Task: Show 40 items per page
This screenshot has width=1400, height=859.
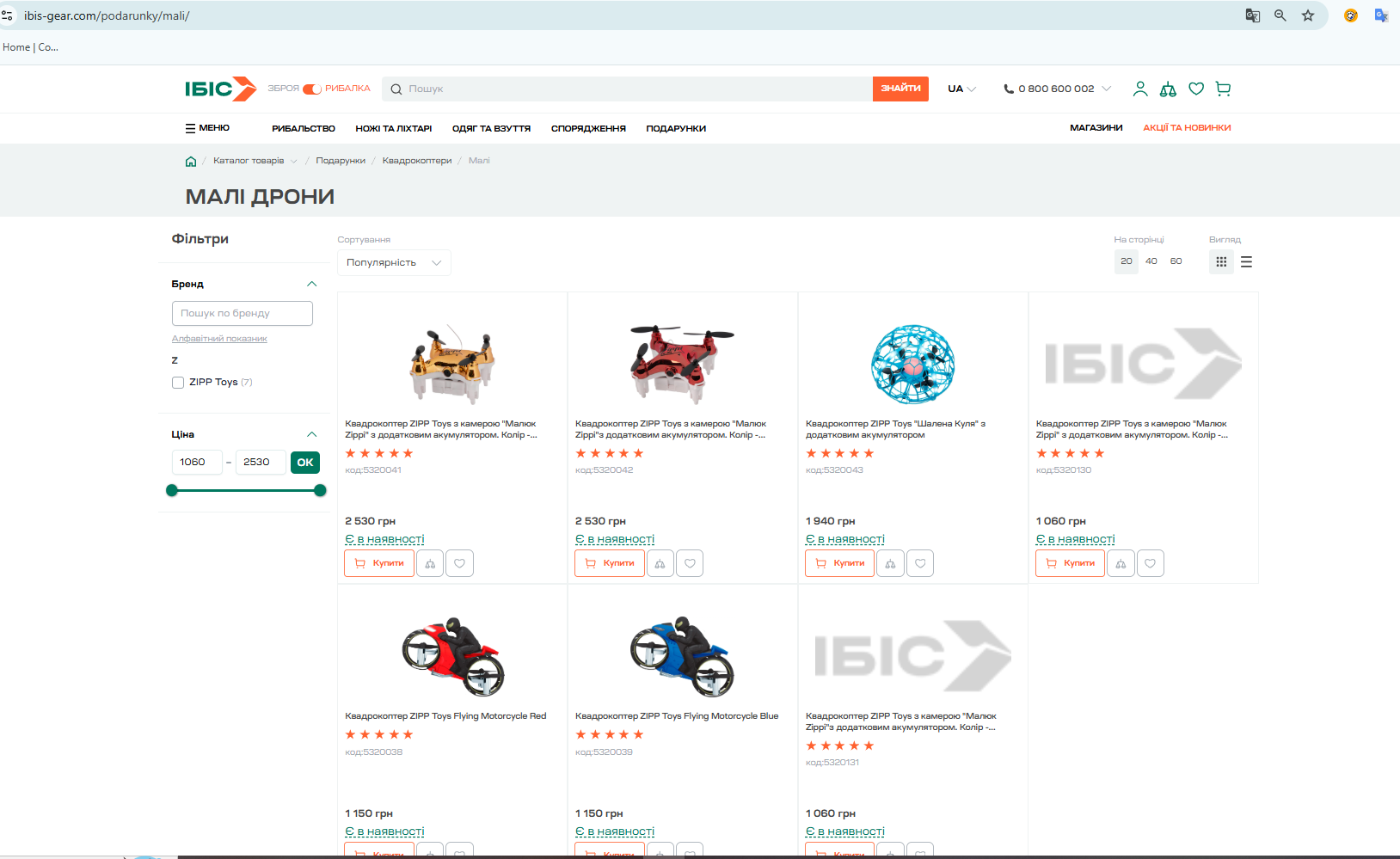Action: pyautogui.click(x=1151, y=261)
